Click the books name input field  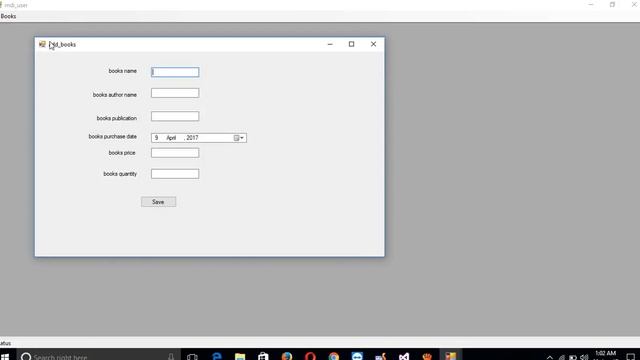point(175,72)
